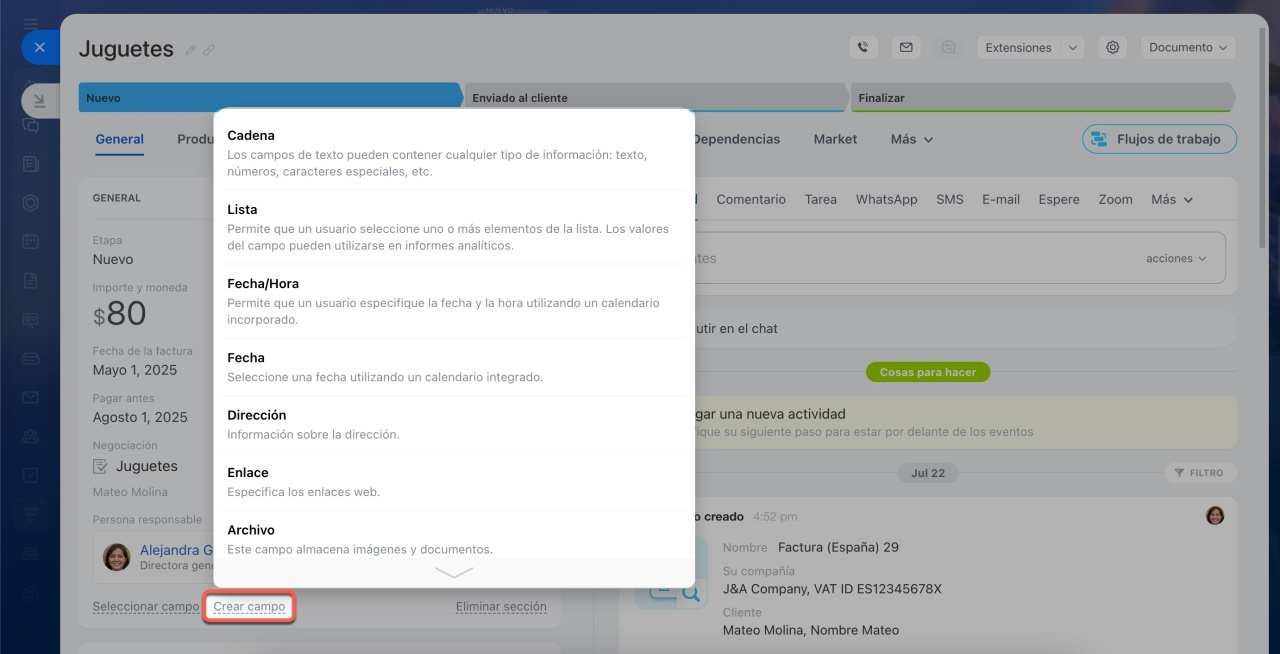Close the Juguetes slider with the X icon

click(x=39, y=47)
